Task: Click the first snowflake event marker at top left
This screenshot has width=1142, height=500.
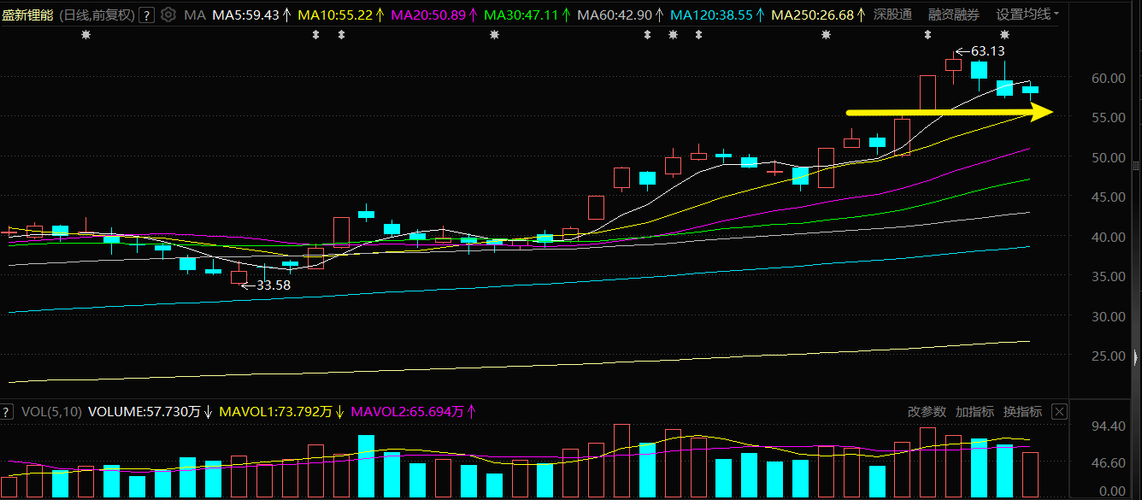Action: pyautogui.click(x=86, y=35)
